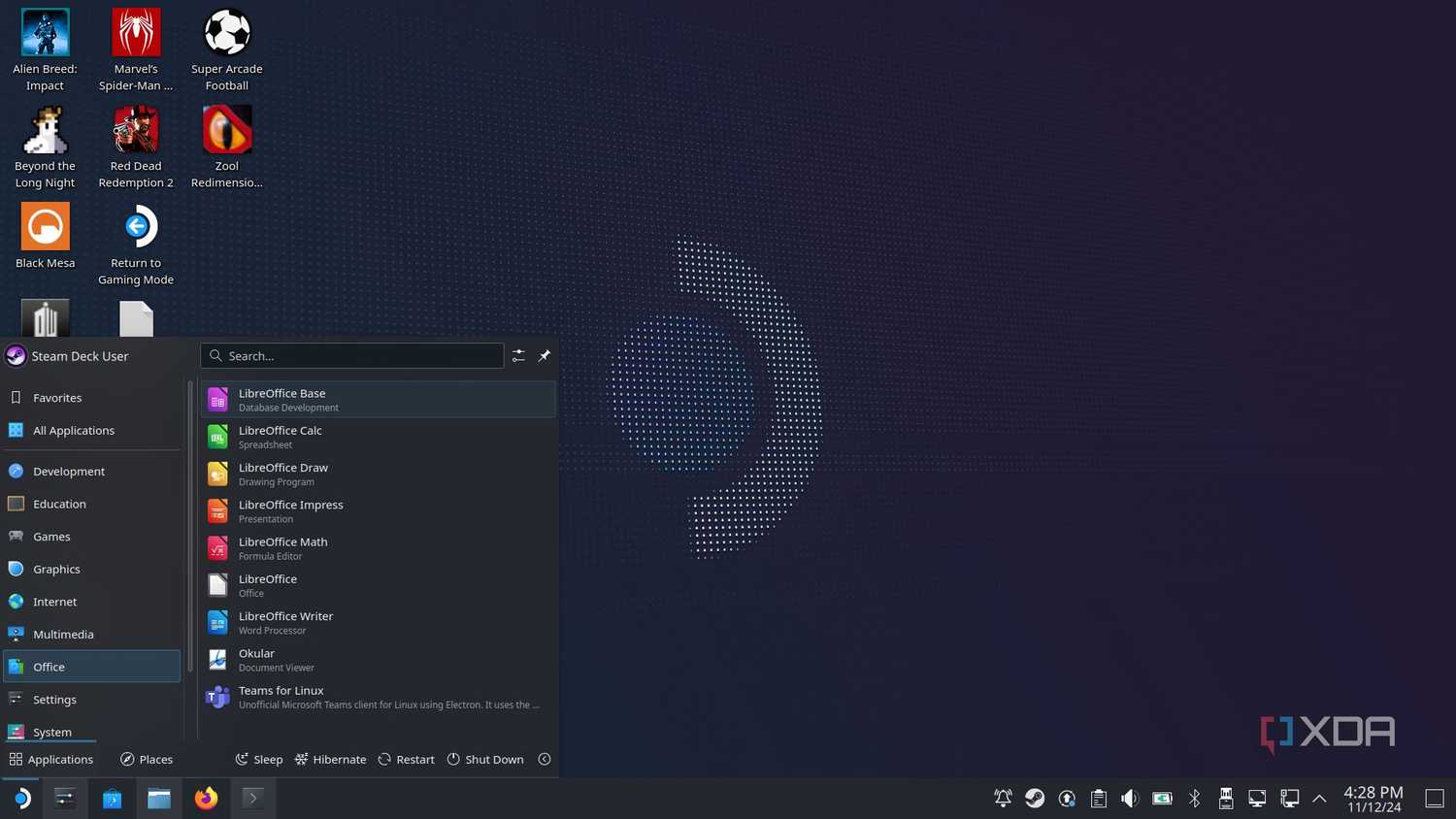Click the Restart button

[x=407, y=759]
